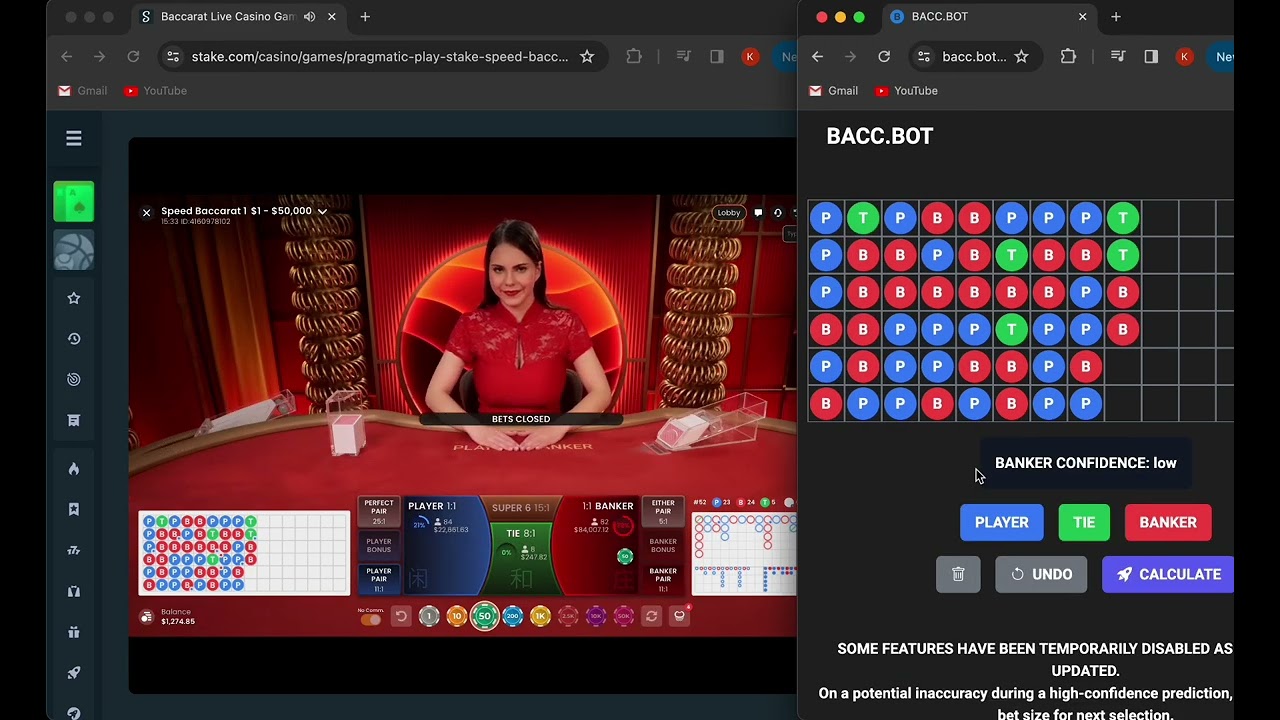Open the bead road scoreboard in game
Screen dimensions: 1280x720
coord(244,553)
